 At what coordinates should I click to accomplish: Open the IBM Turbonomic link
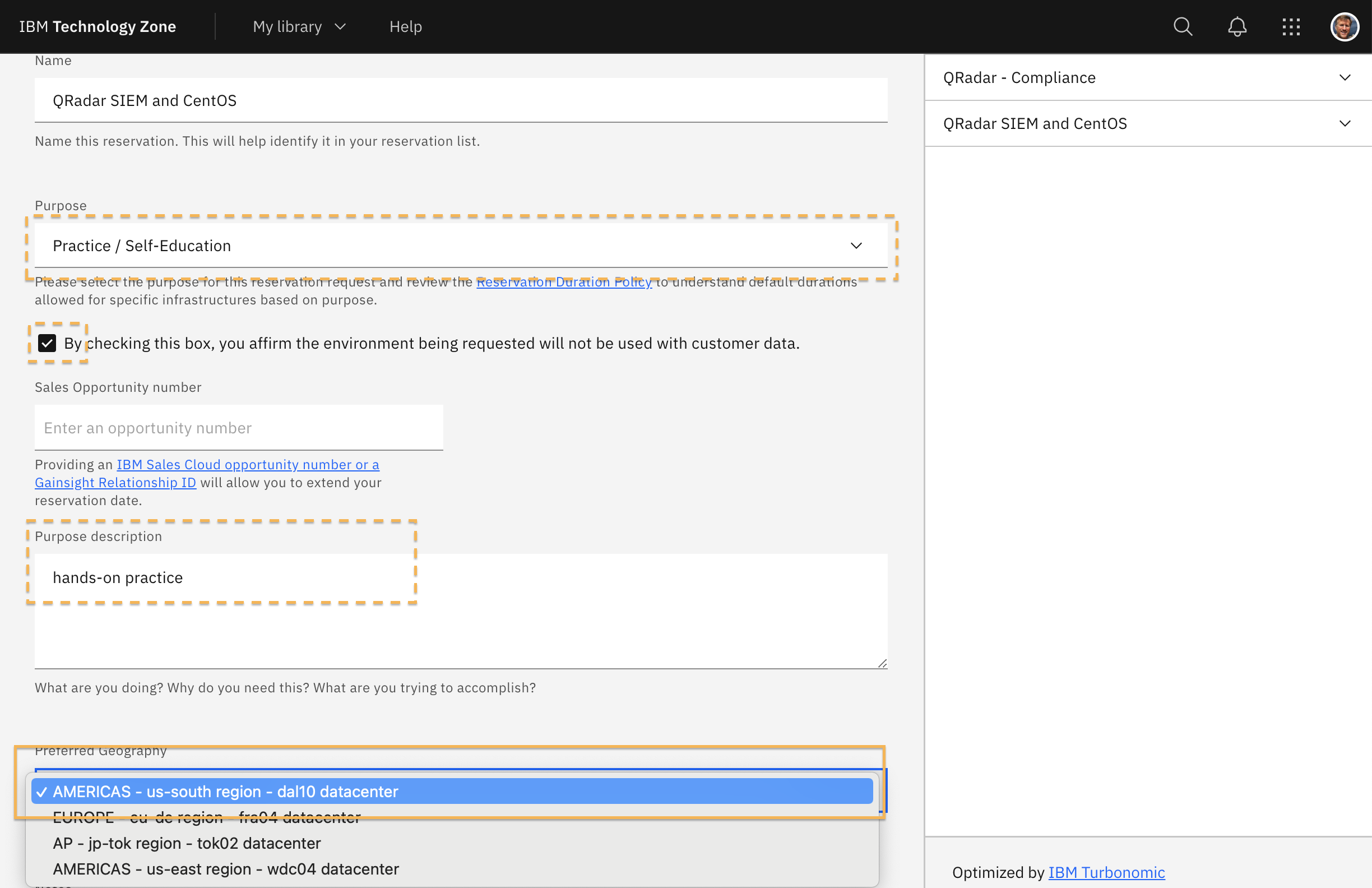1106,872
